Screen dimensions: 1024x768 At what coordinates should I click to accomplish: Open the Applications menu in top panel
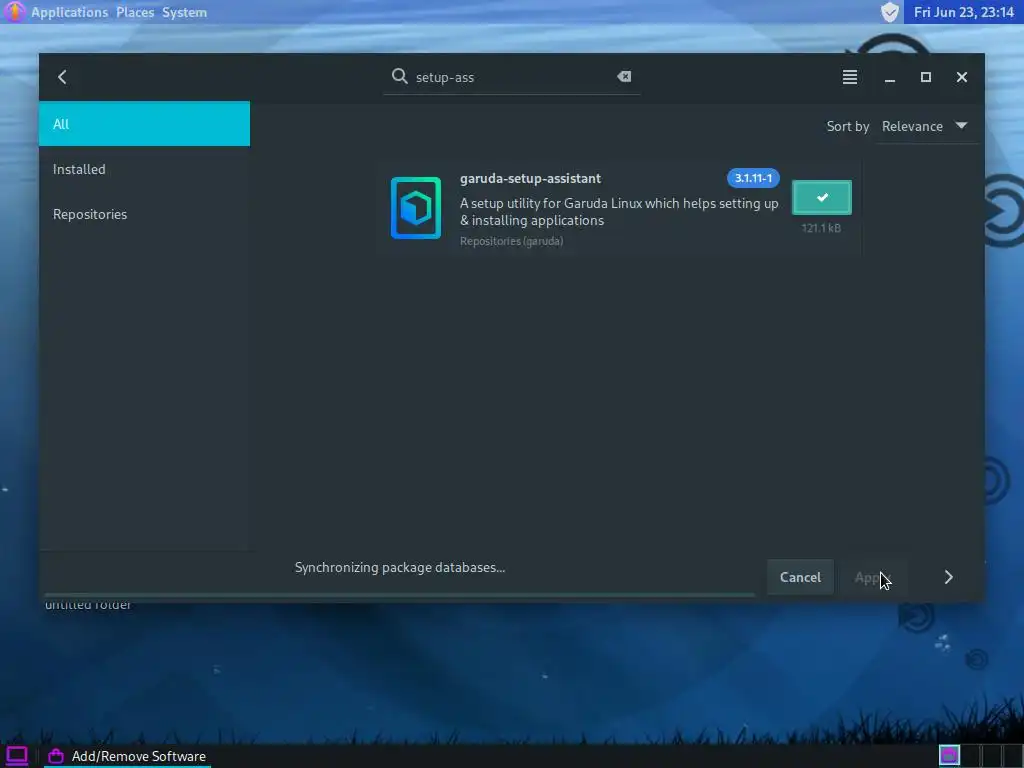click(69, 12)
